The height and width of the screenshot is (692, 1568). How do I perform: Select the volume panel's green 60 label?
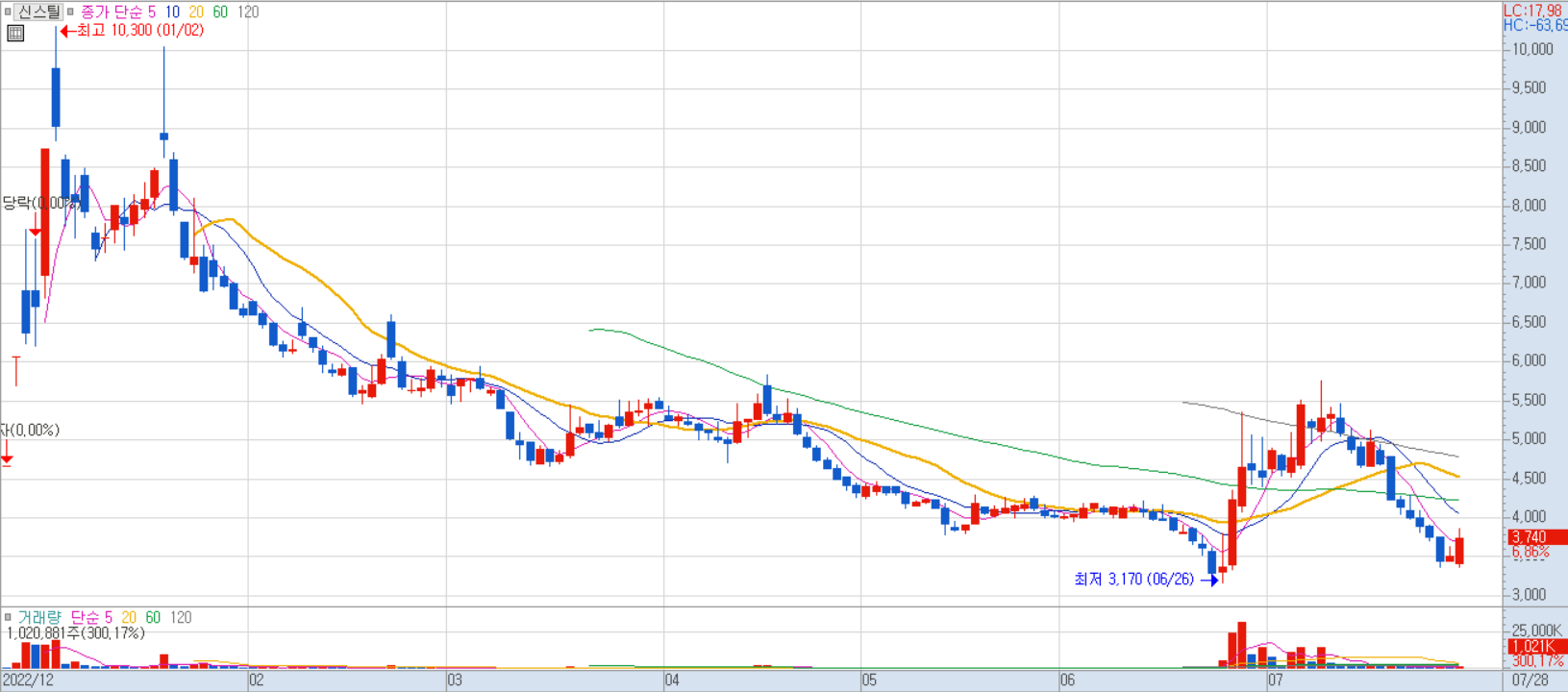coord(153,617)
